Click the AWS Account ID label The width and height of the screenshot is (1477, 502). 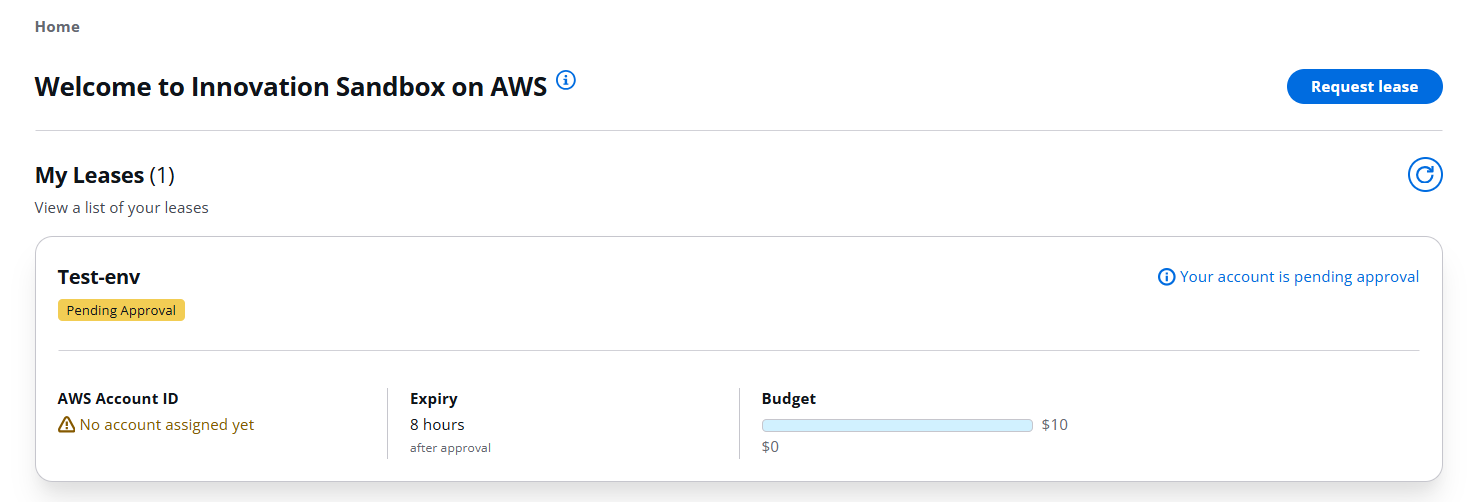[118, 399]
